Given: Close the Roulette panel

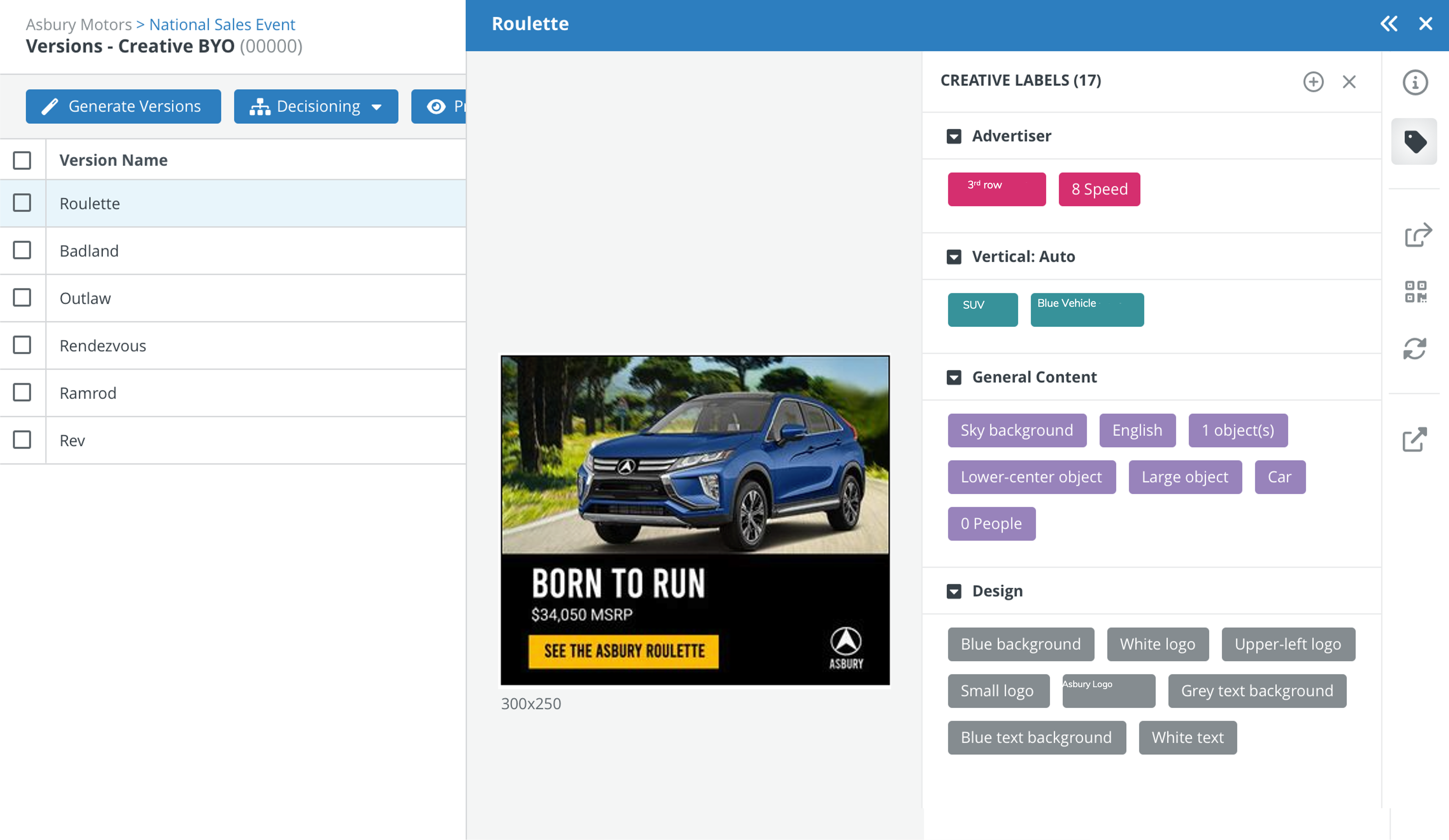Looking at the screenshot, I should pos(1425,24).
